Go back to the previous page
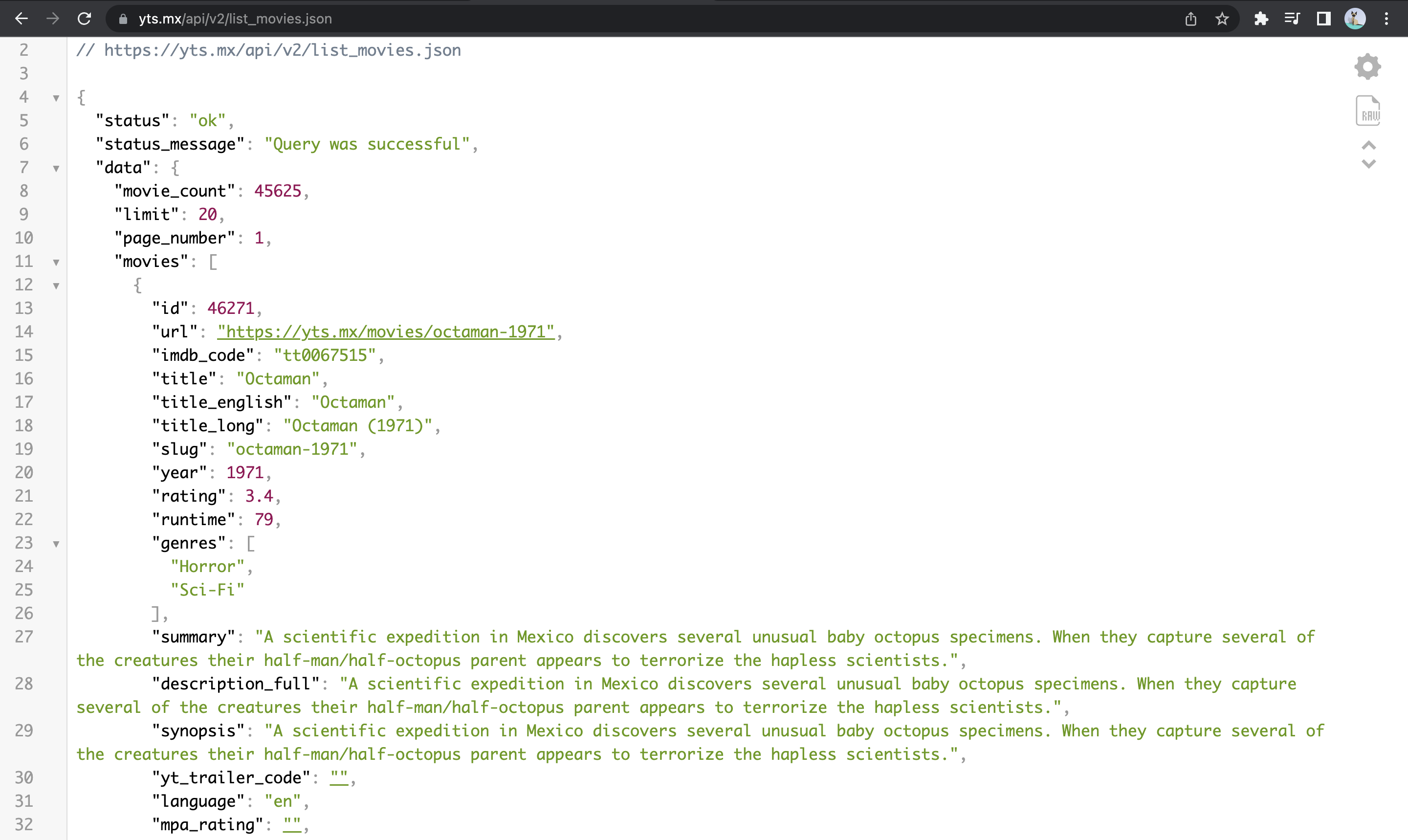The width and height of the screenshot is (1408, 840). tap(22, 19)
